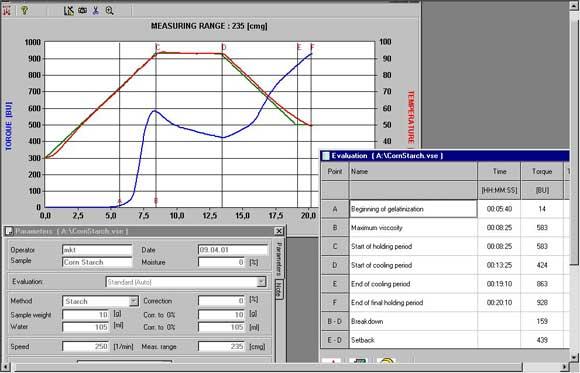Click the axis scaling toolbar icon

click(x=68, y=10)
